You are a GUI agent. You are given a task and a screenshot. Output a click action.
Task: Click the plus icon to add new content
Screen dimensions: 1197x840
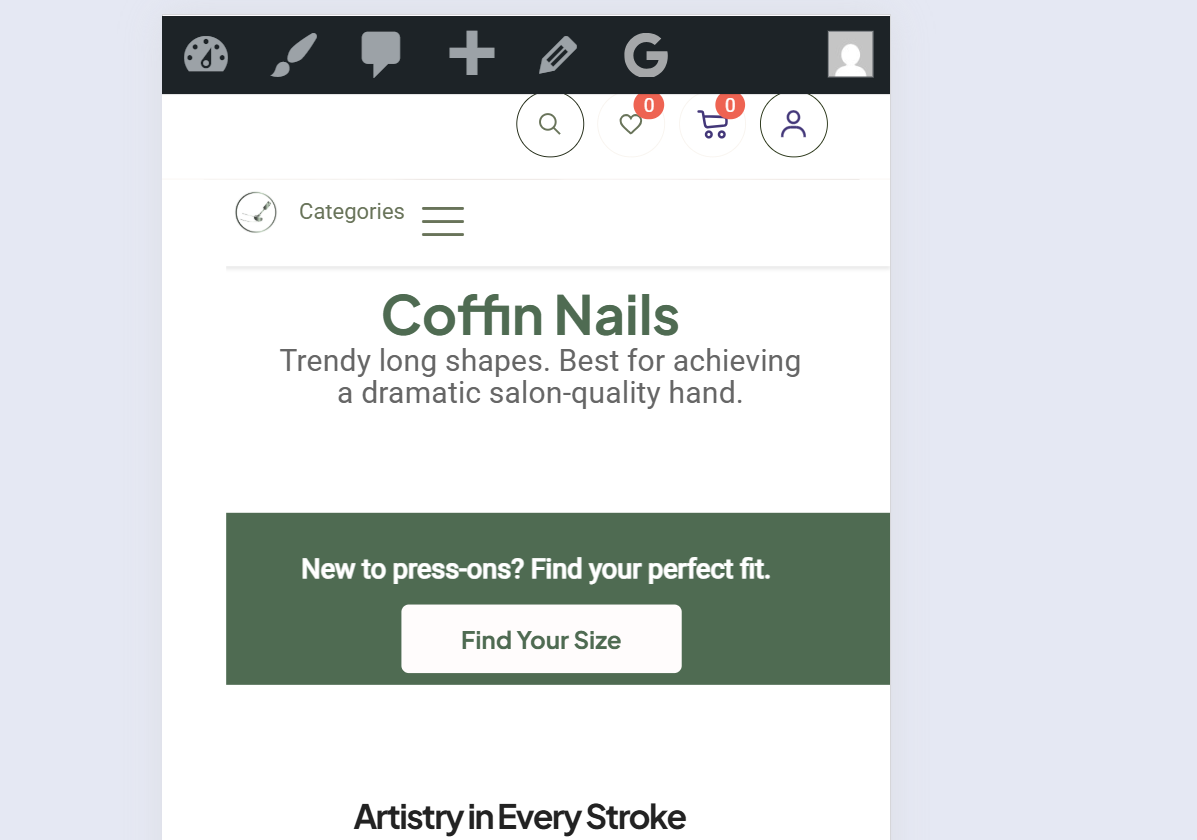471,55
